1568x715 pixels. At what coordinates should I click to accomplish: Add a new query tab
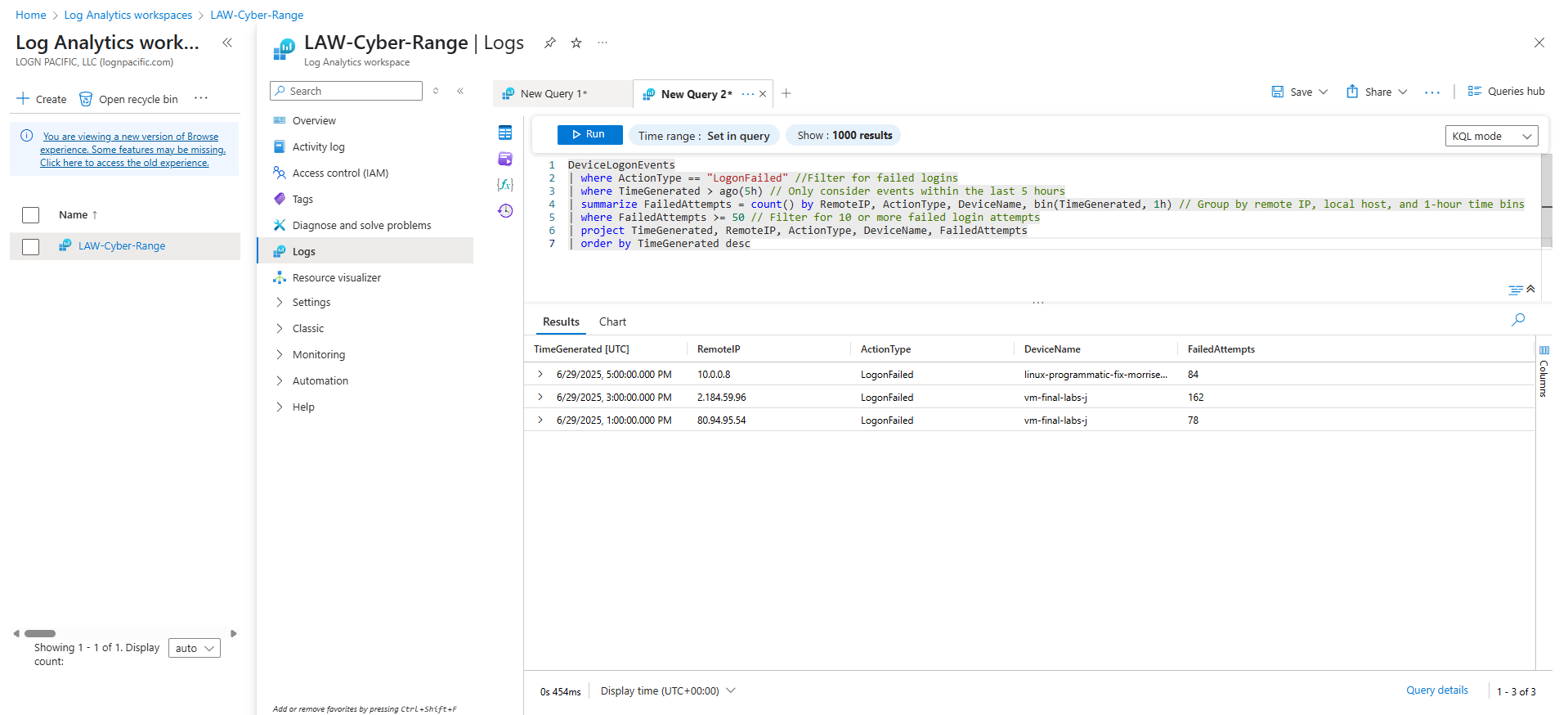786,93
